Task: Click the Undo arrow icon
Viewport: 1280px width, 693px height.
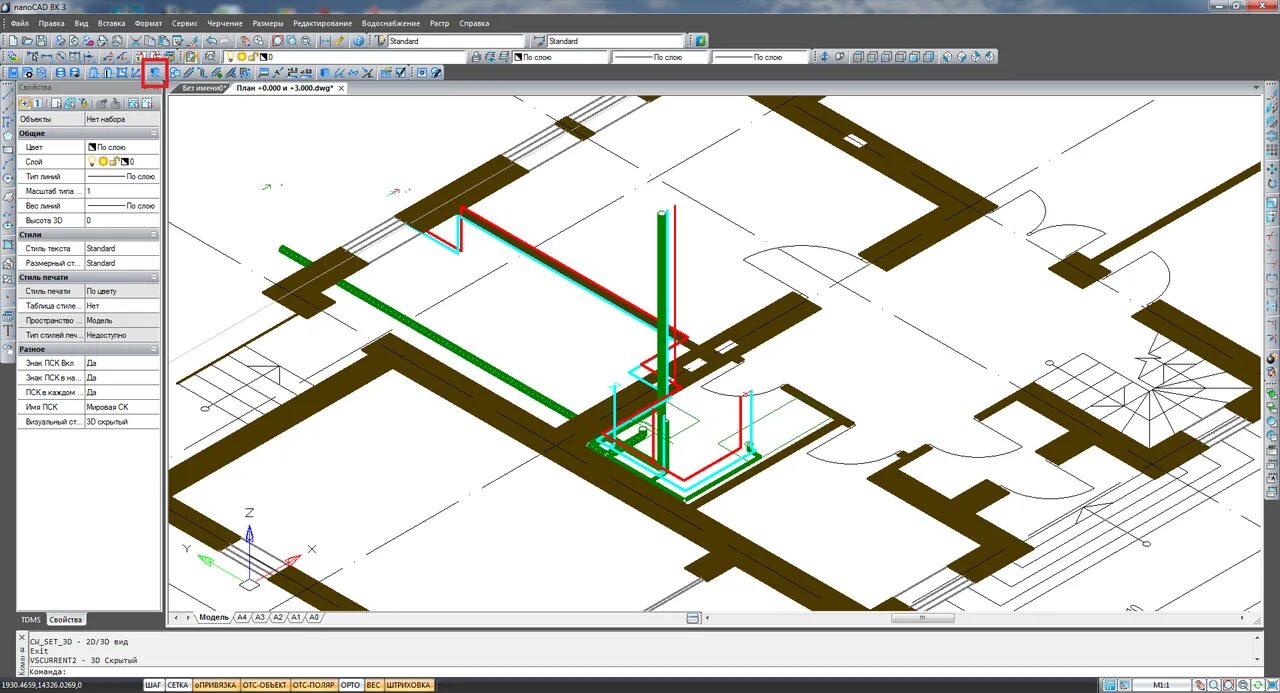Action: pyautogui.click(x=211, y=41)
